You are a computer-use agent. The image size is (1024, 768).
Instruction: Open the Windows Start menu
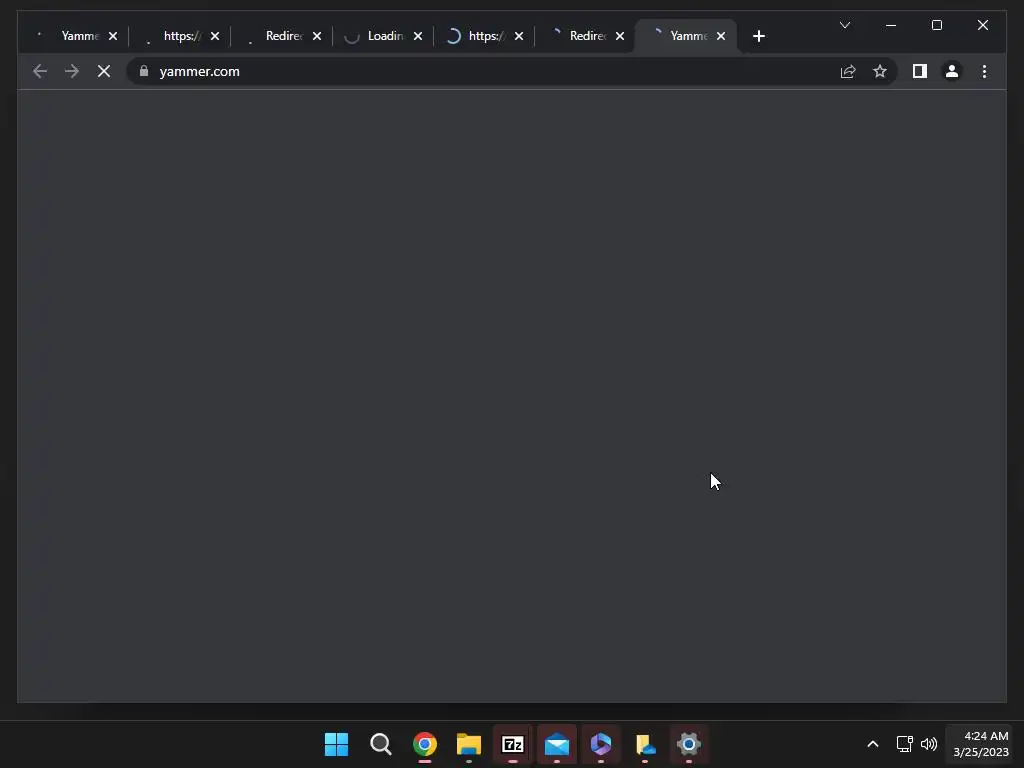point(336,744)
